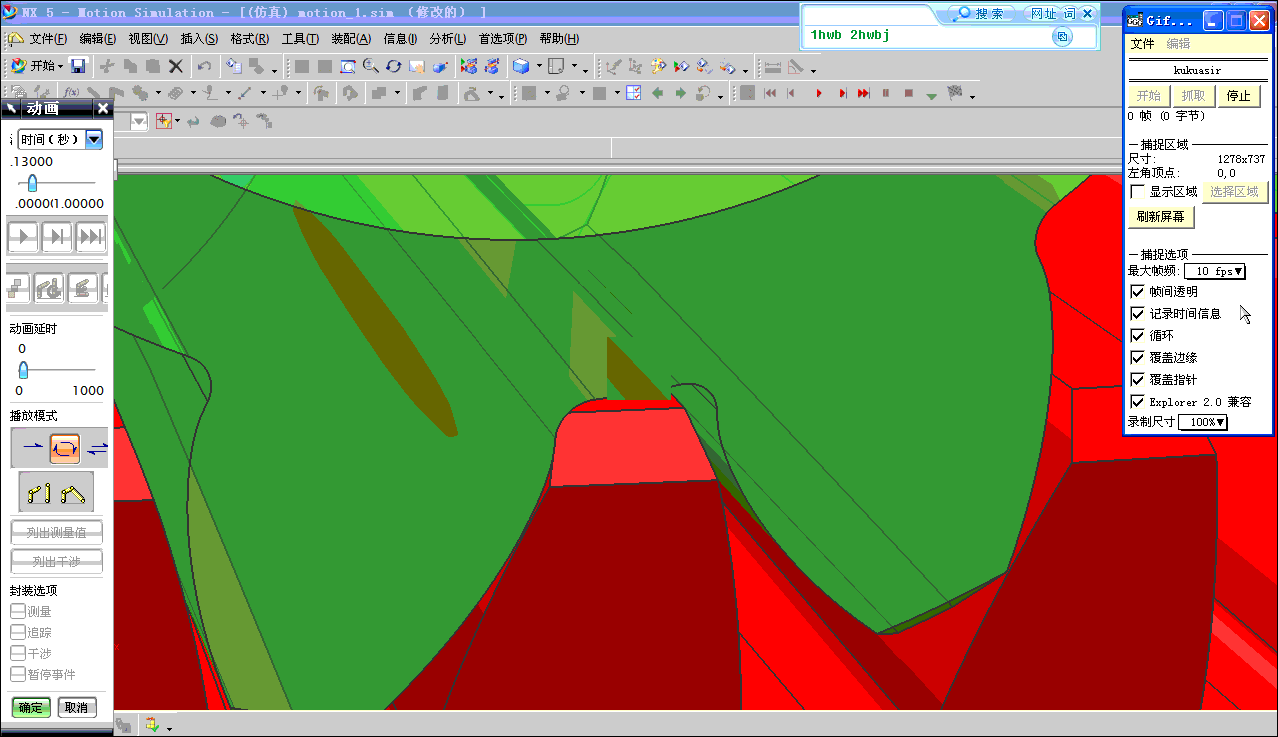
Task: Open the 分析(L) menu
Action: [448, 39]
